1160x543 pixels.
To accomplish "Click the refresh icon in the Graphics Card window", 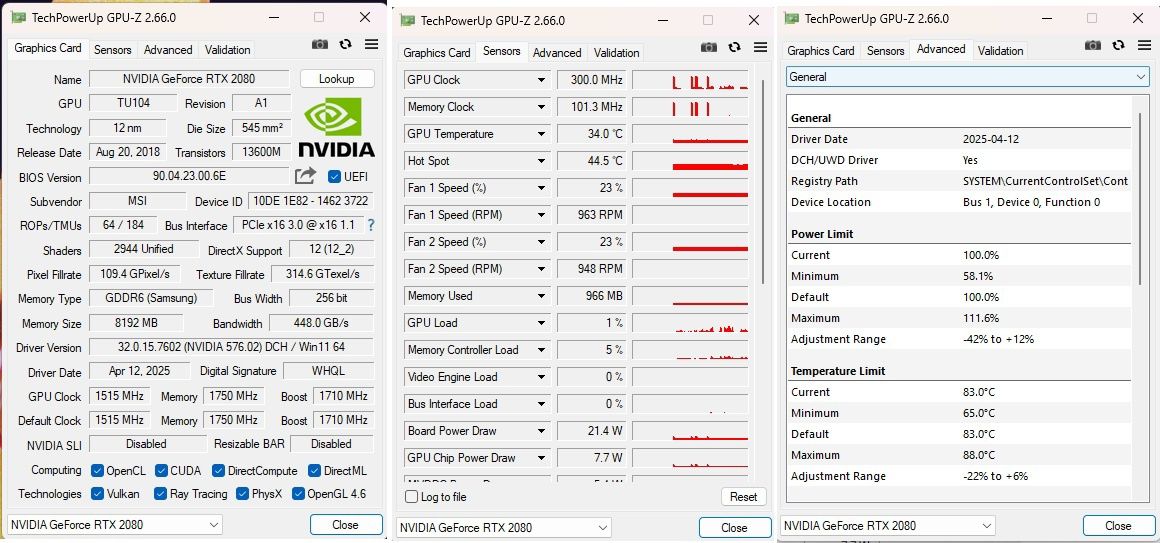I will pyautogui.click(x=345, y=44).
